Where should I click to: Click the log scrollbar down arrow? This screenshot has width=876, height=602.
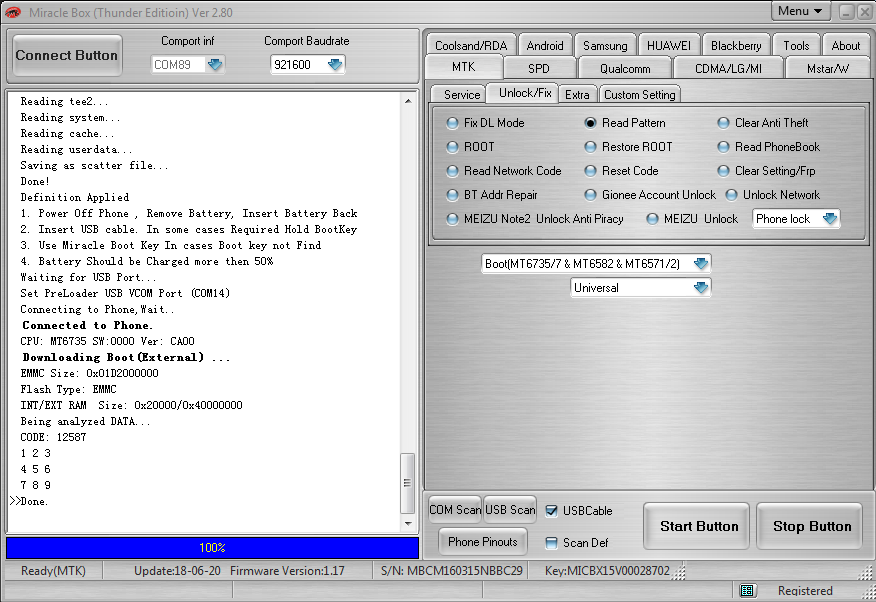click(x=408, y=523)
